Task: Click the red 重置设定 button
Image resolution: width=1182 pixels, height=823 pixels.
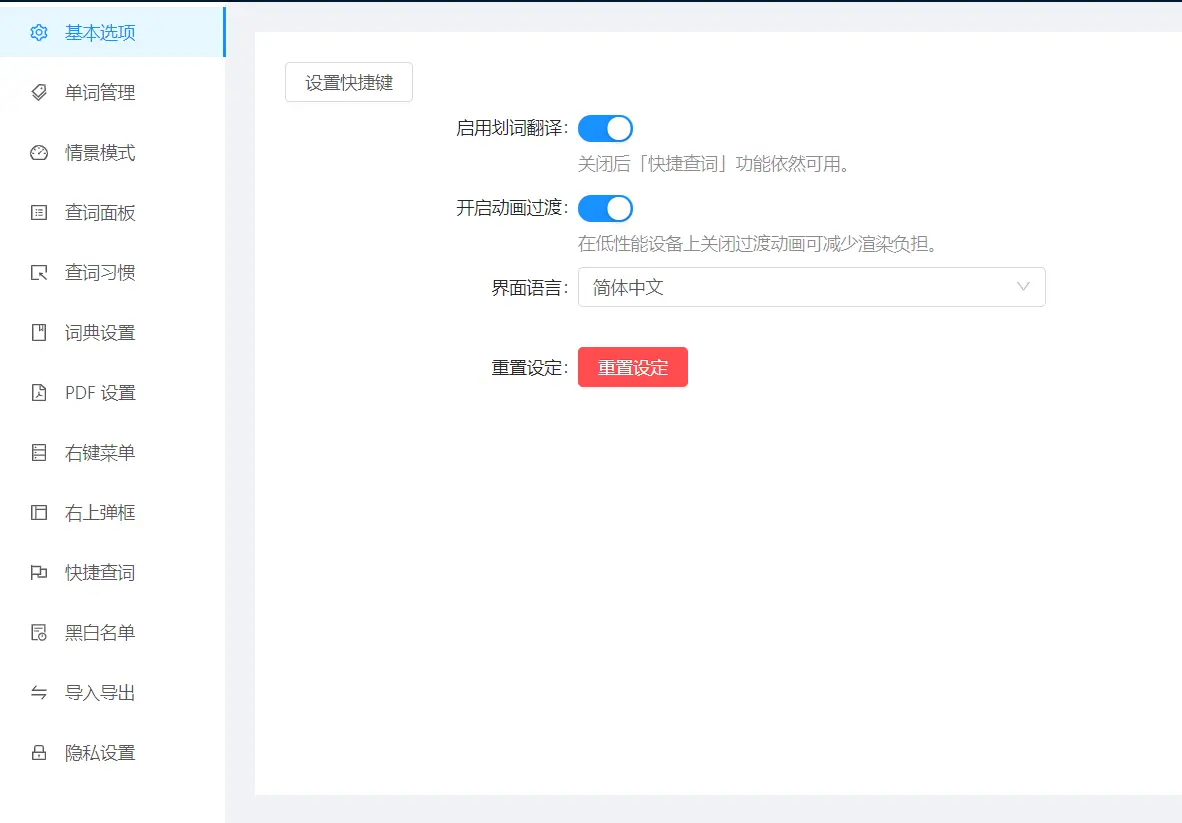Action: 633,367
